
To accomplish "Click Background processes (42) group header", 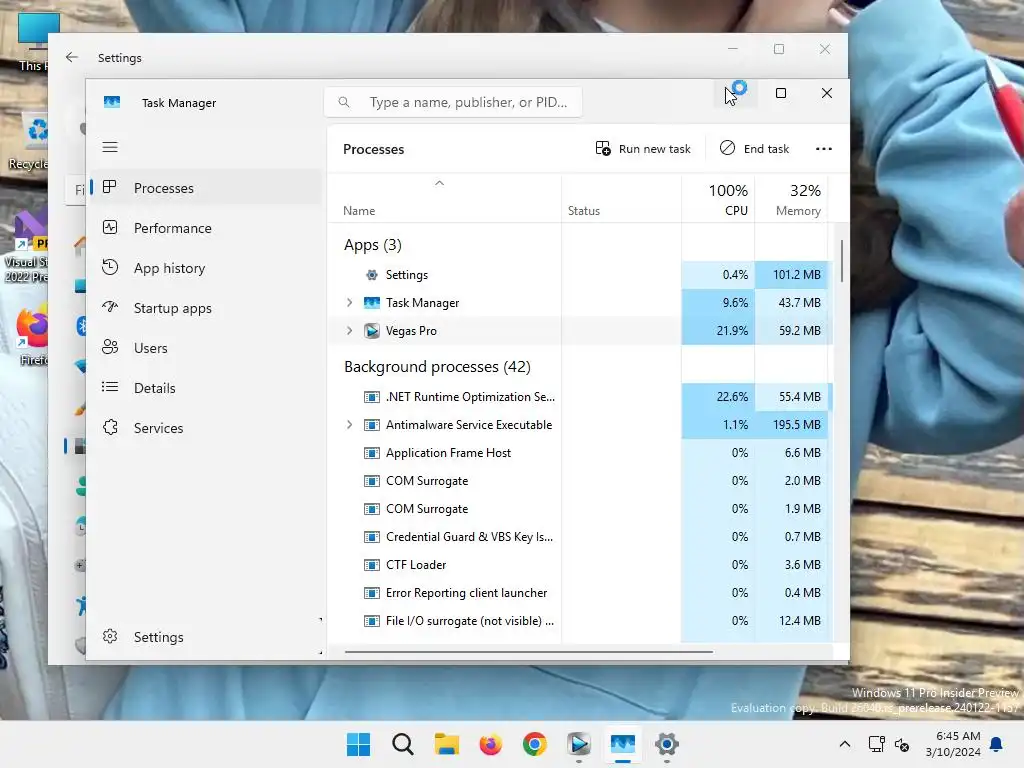I will point(438,367).
